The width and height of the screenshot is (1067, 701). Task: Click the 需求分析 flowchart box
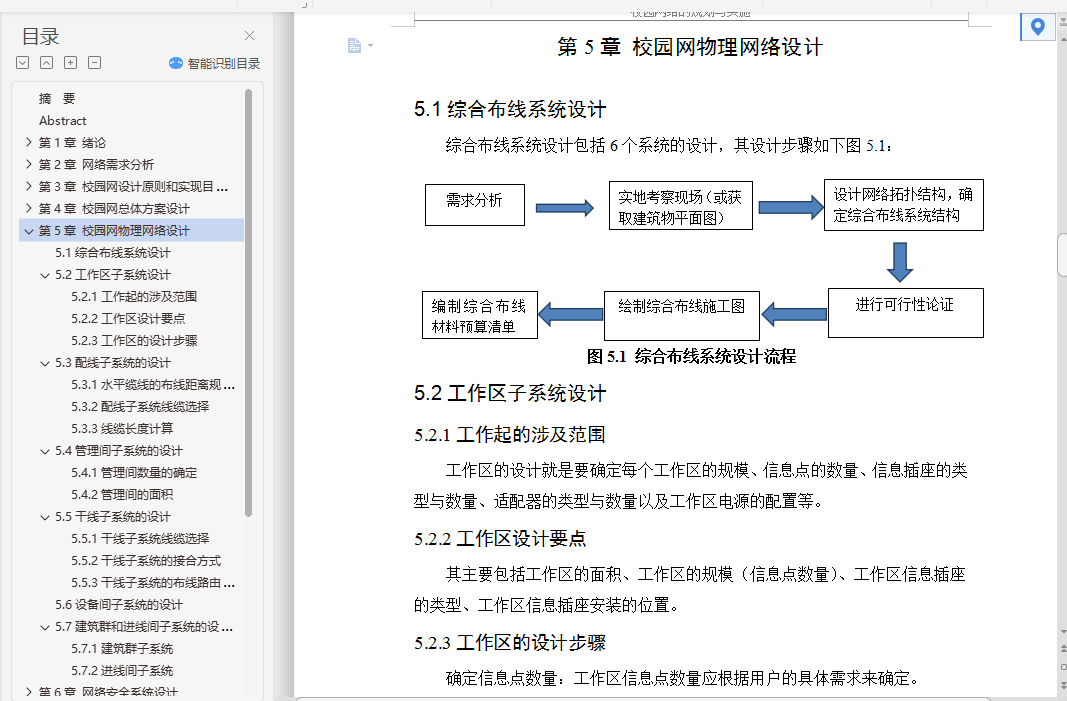pos(475,205)
